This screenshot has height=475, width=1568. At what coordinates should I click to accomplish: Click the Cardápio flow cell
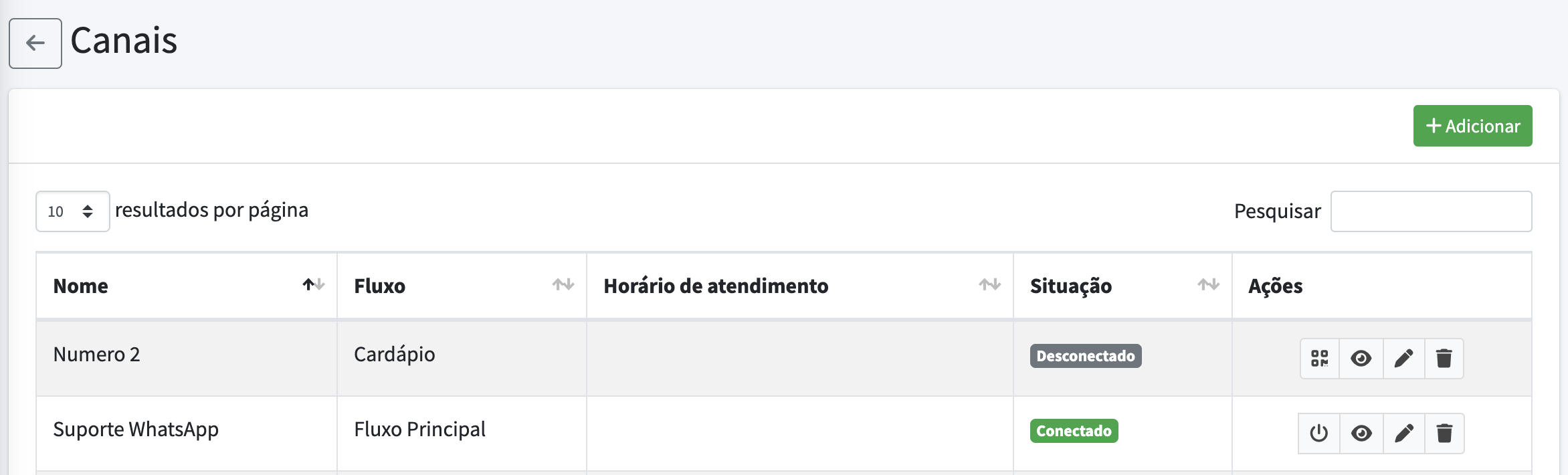coord(394,355)
